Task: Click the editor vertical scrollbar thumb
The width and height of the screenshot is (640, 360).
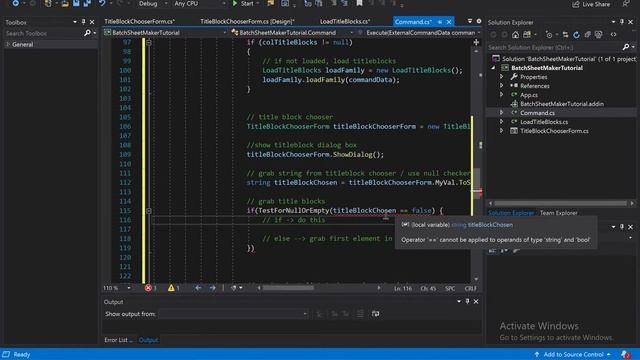Action: pos(476,182)
